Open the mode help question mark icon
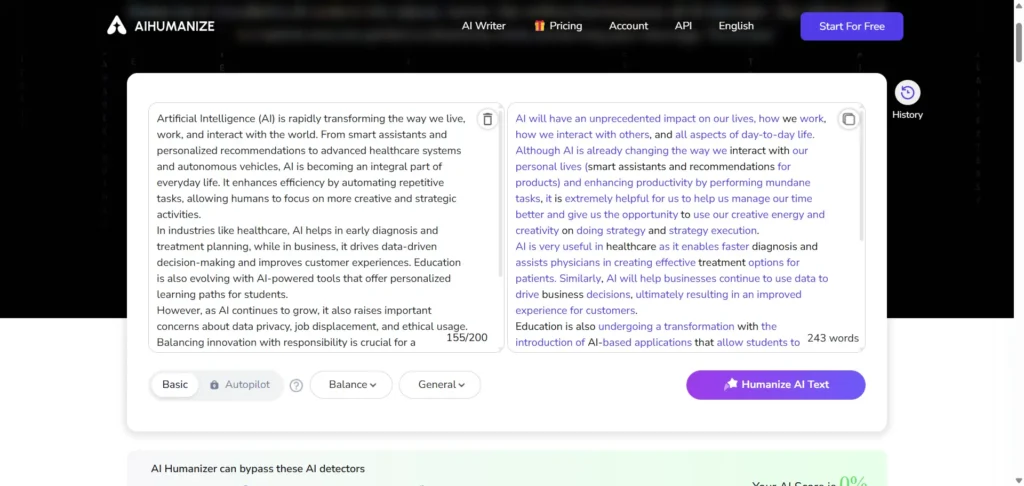The image size is (1024, 486). click(x=296, y=385)
